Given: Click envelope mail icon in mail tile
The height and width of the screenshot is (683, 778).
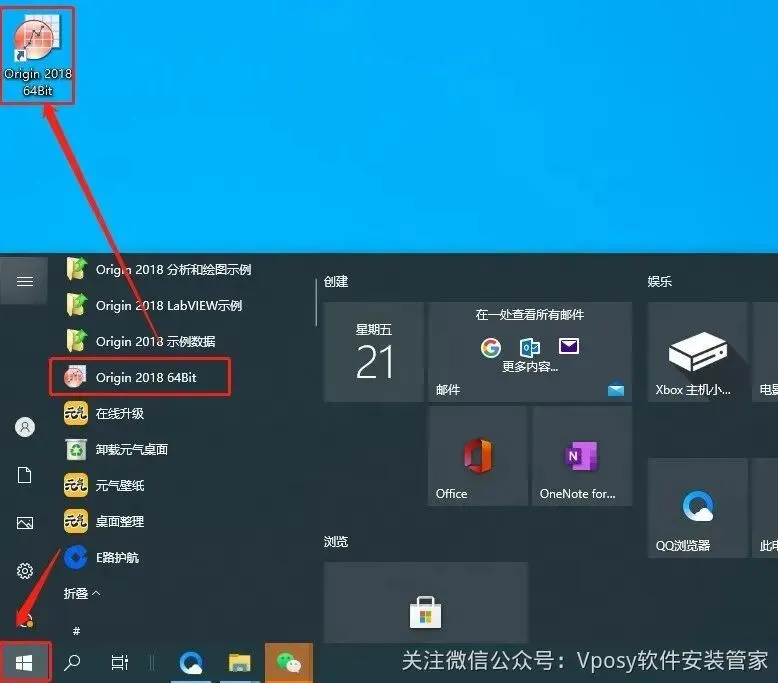Looking at the screenshot, I should (x=569, y=346).
